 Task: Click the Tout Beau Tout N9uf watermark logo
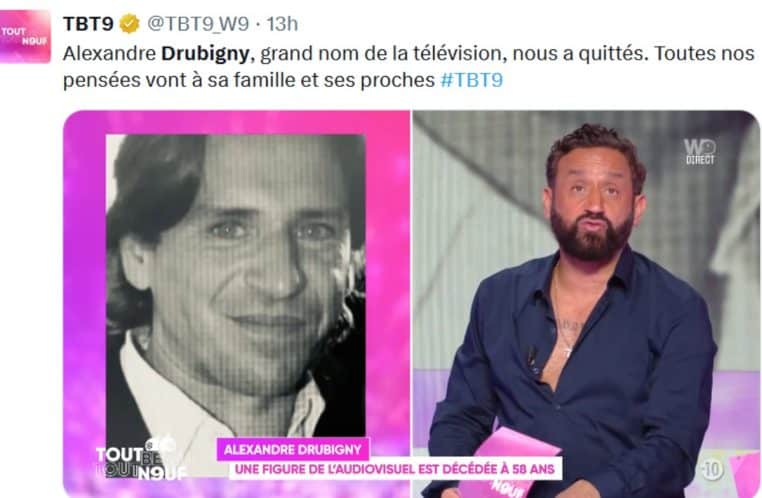coord(141,461)
